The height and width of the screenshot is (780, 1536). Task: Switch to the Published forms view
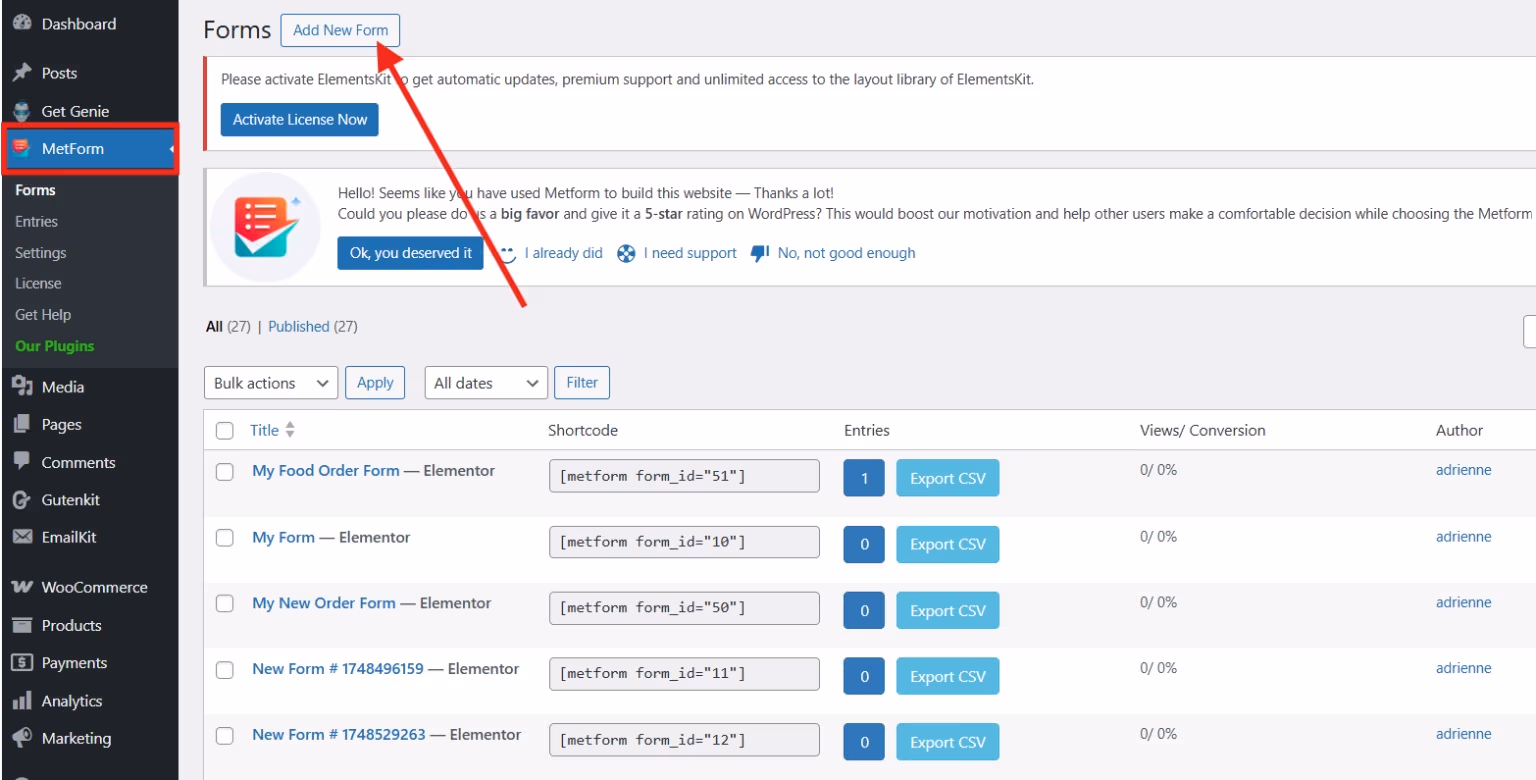298,326
